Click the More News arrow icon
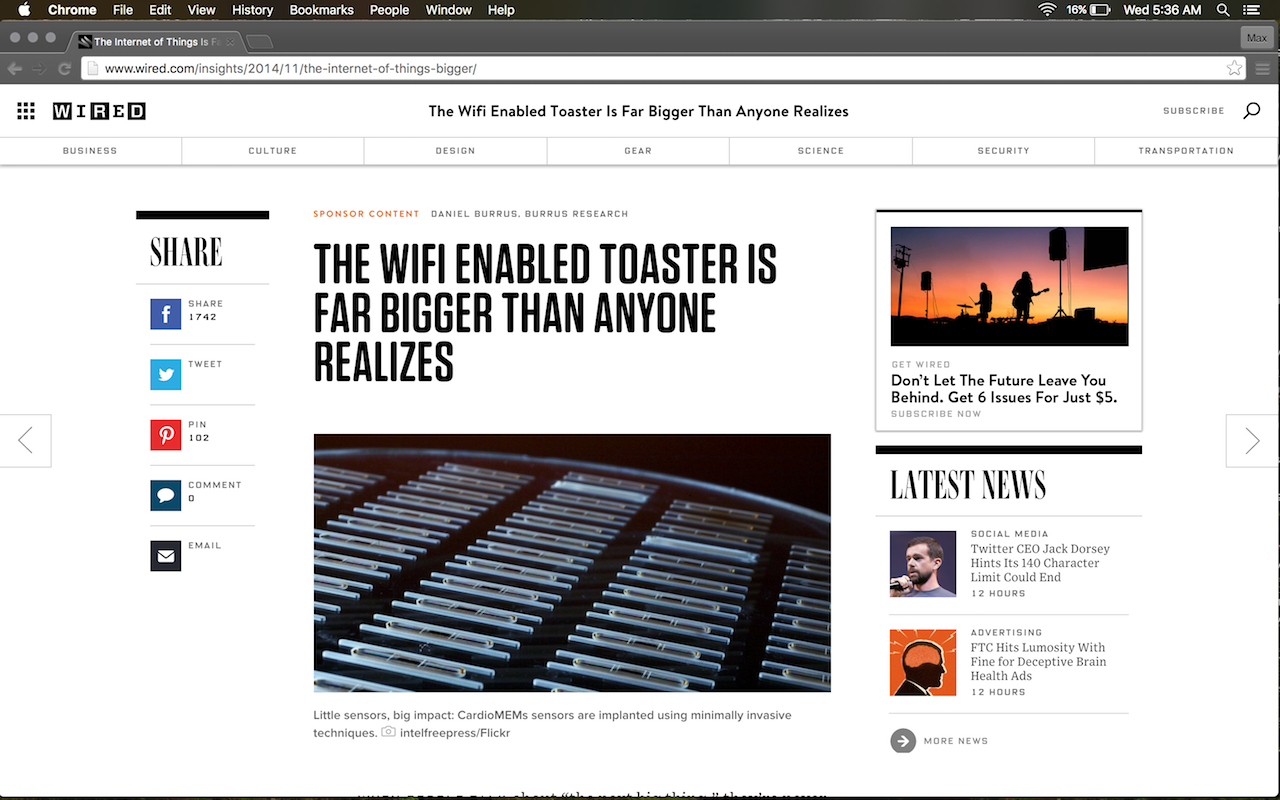 tap(903, 741)
